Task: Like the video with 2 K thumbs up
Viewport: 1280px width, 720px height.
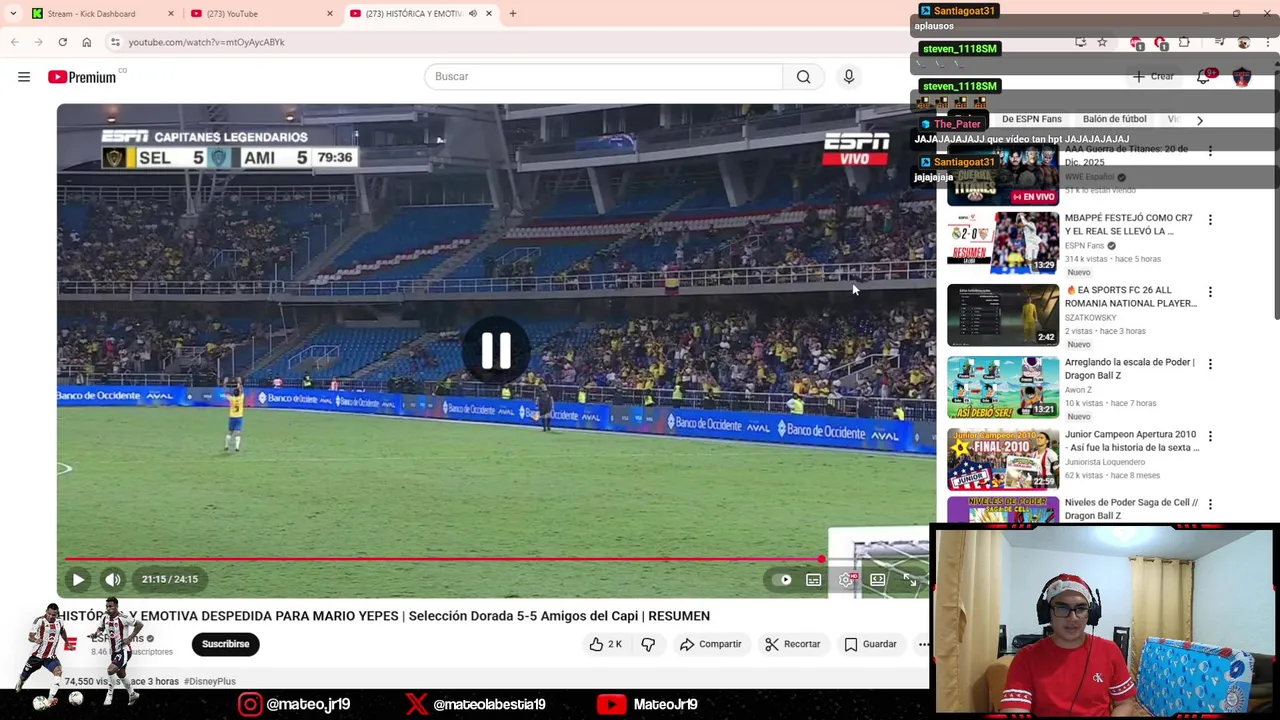Action: [x=605, y=644]
